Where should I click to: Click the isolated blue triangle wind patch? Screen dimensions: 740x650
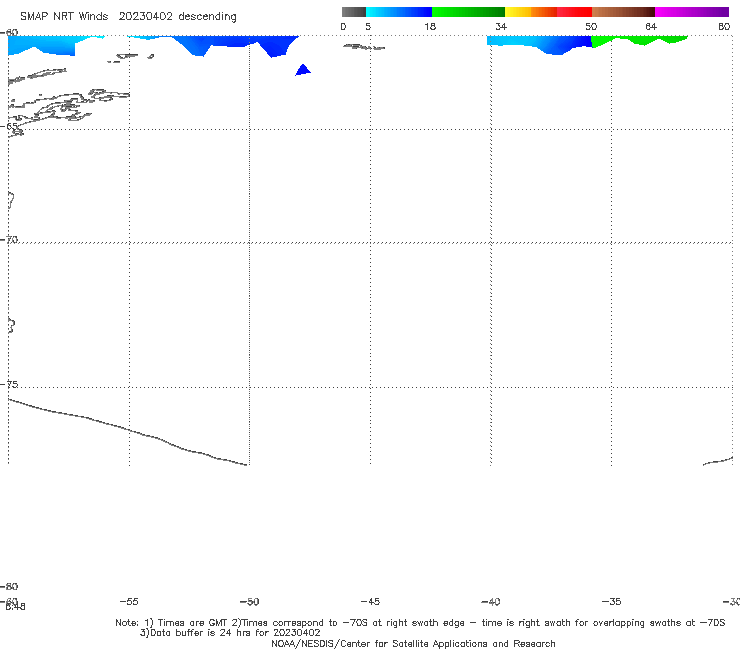303,70
